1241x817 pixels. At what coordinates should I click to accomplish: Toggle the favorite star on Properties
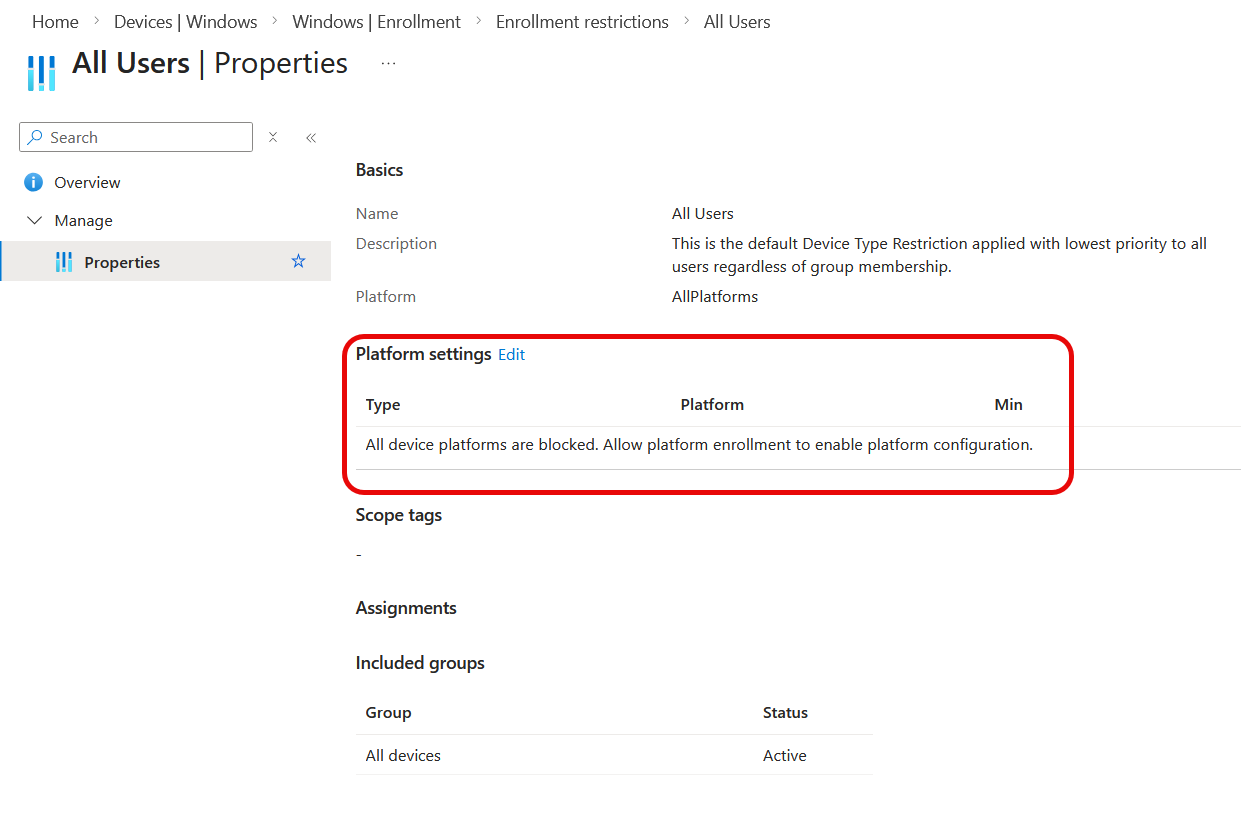click(x=298, y=261)
